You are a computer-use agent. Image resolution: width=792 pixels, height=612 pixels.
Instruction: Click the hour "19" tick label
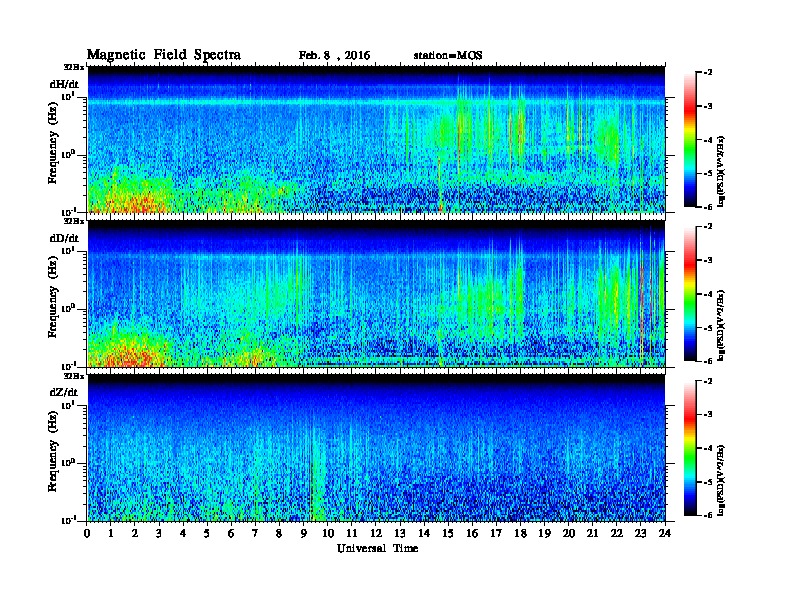point(544,533)
